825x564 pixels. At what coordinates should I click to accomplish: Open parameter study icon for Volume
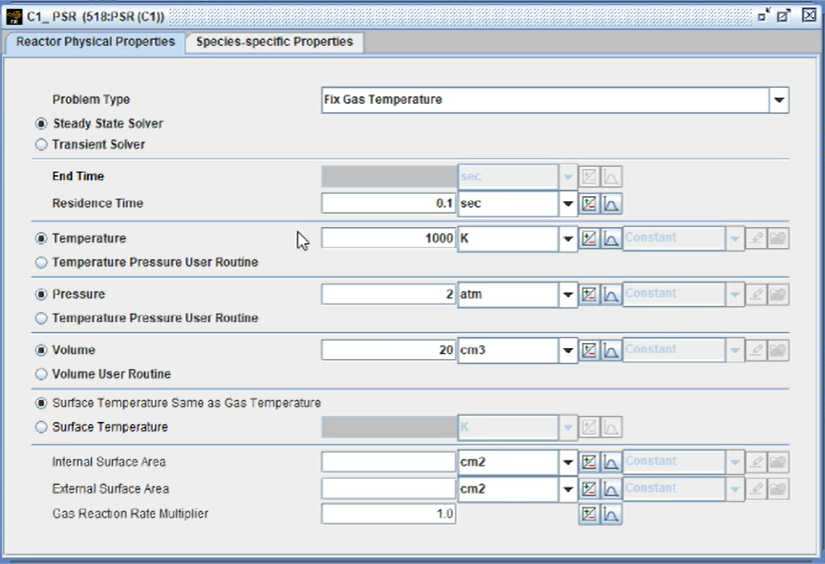589,350
